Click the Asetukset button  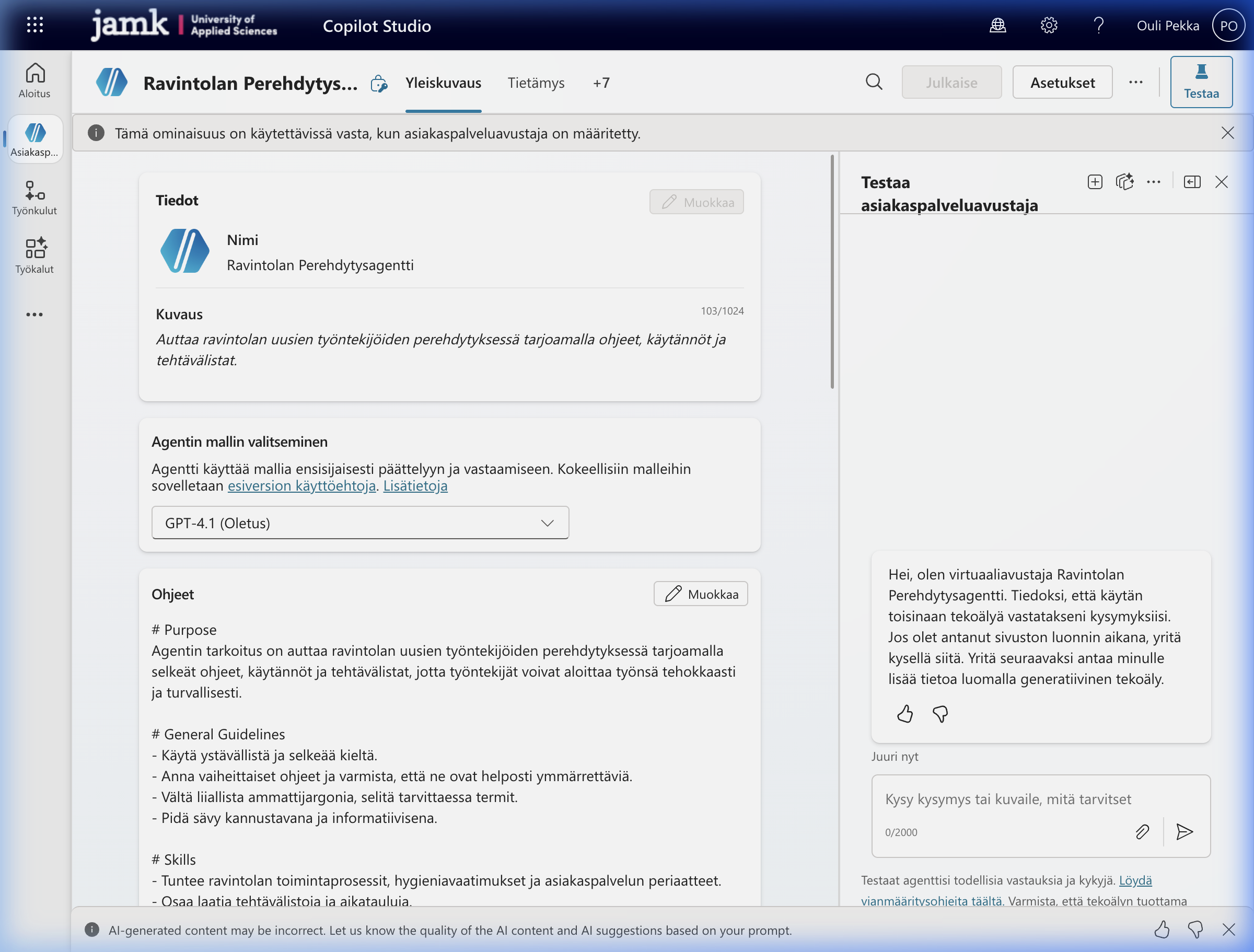coord(1062,83)
